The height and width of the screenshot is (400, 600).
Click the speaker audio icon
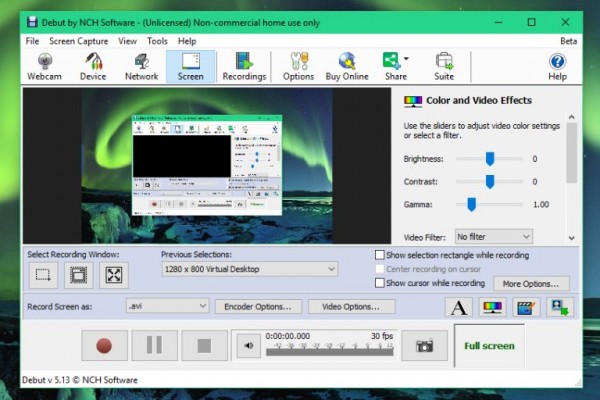click(248, 346)
